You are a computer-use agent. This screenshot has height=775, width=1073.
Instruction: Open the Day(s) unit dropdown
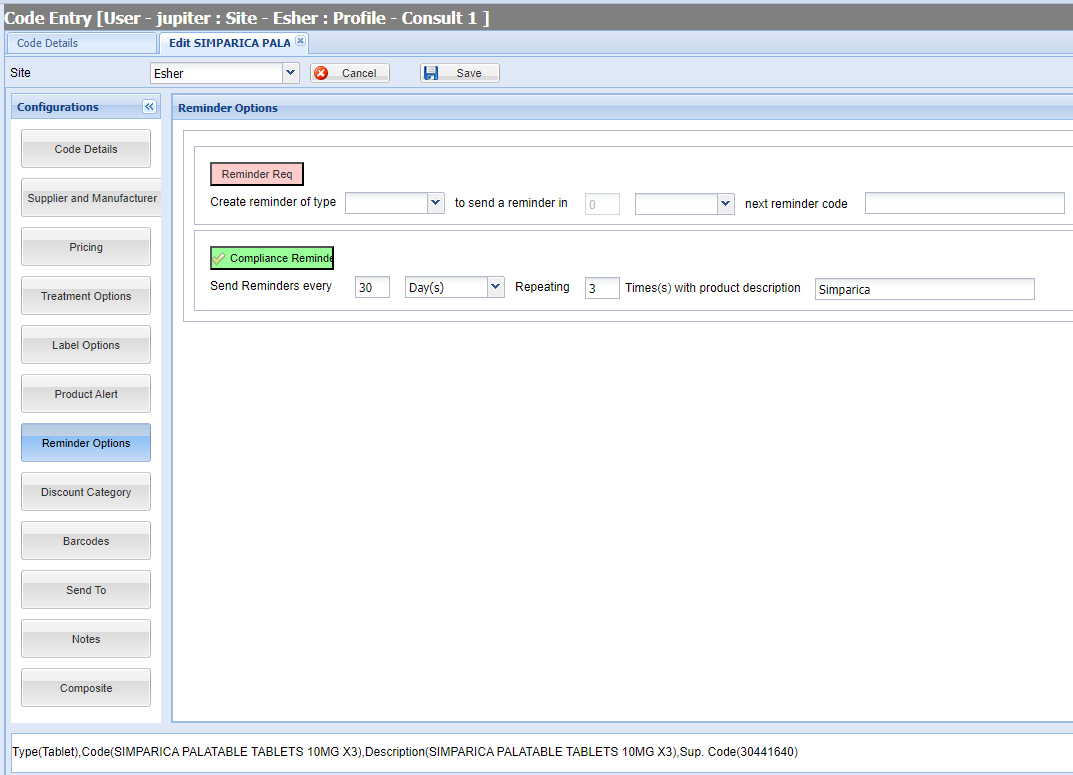(x=495, y=287)
